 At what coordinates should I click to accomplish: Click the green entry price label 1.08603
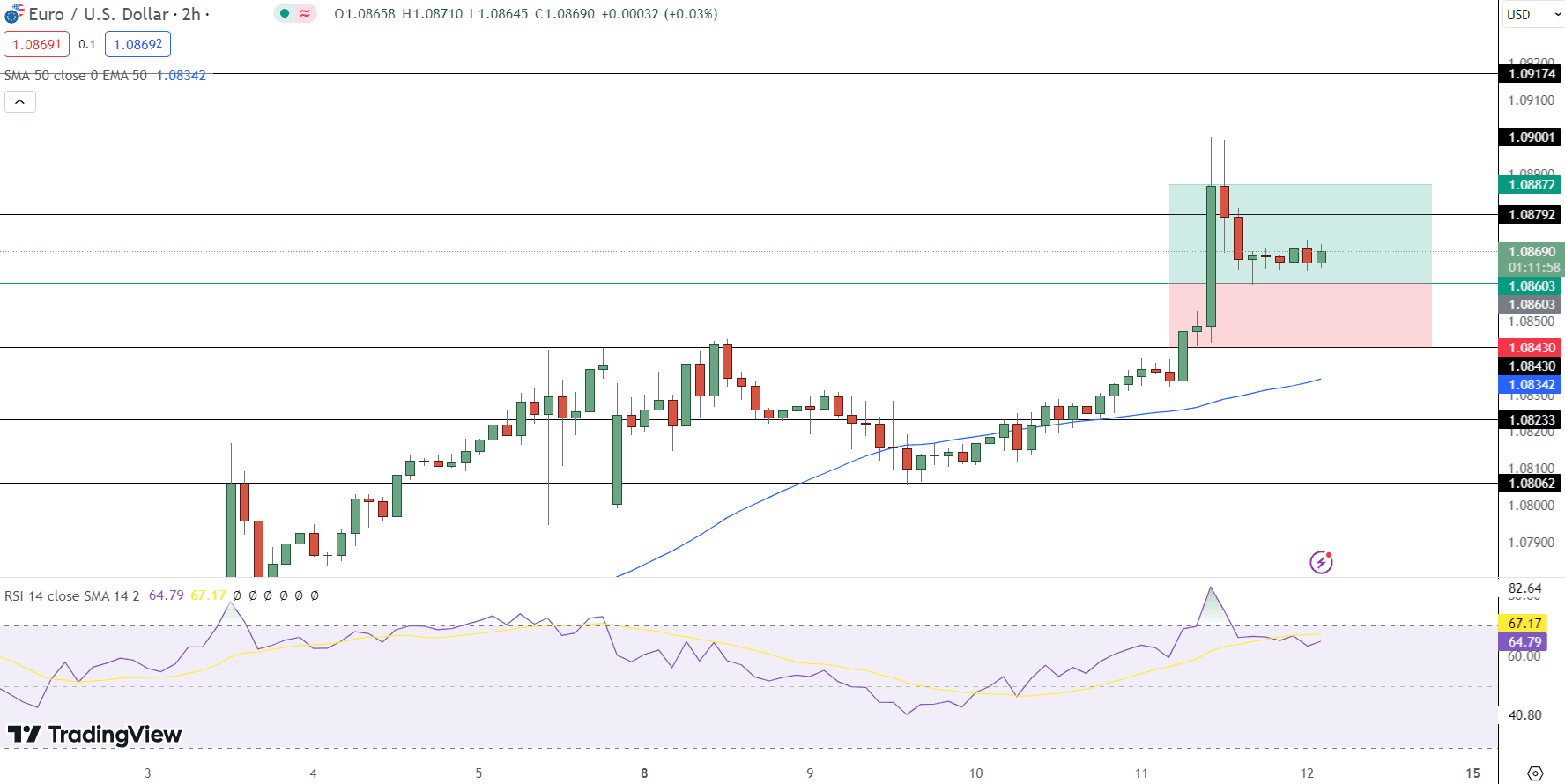point(1531,286)
